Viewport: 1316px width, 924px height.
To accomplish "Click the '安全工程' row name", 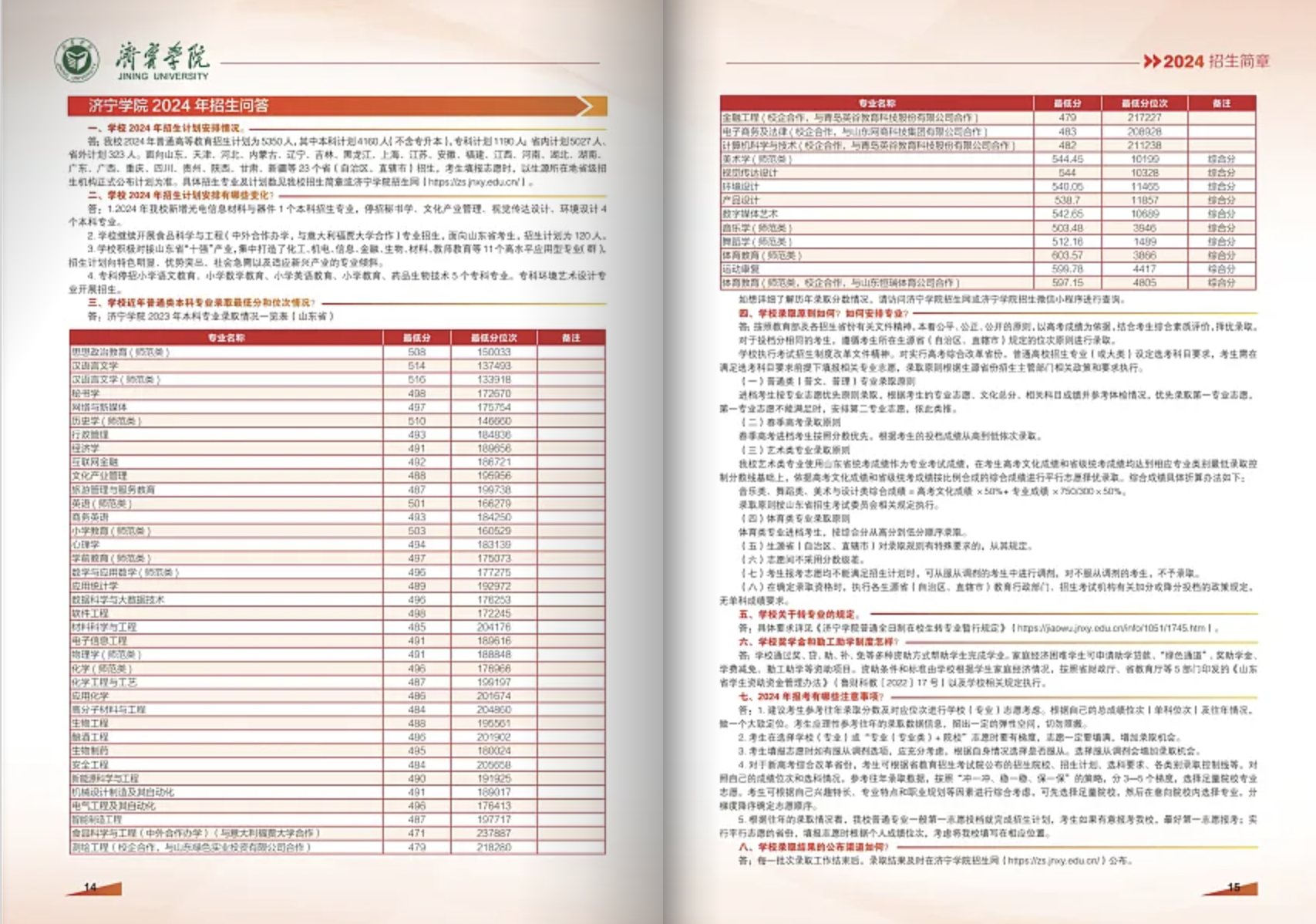I will (x=90, y=765).
